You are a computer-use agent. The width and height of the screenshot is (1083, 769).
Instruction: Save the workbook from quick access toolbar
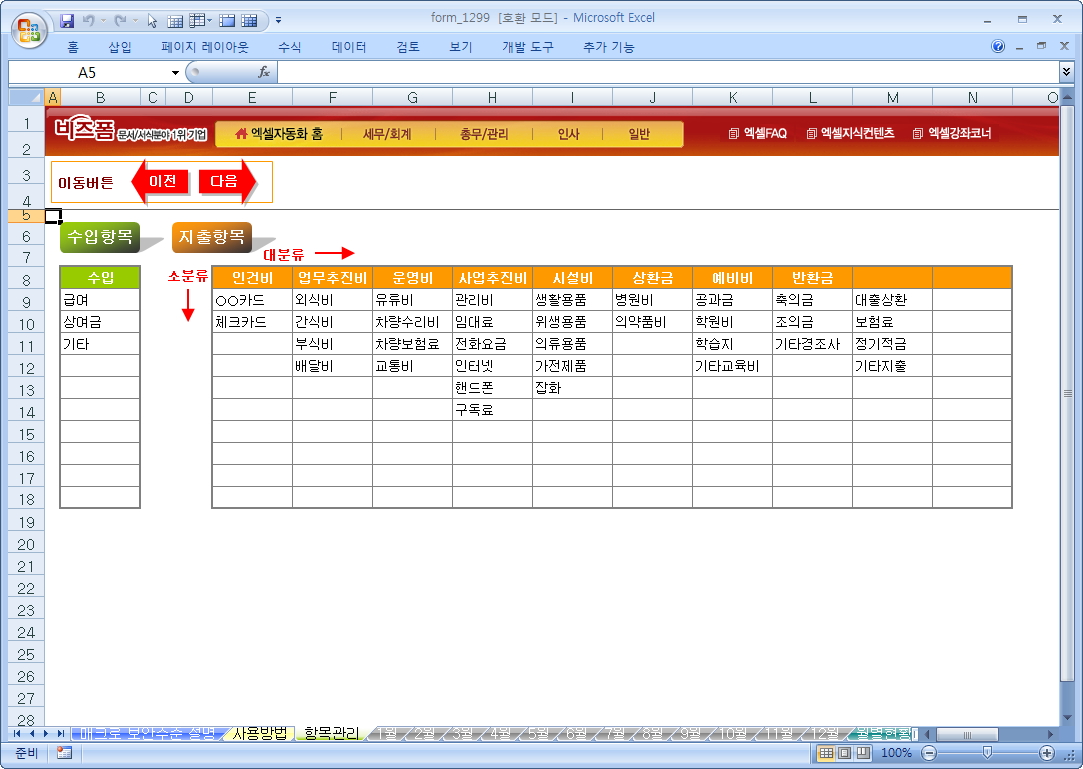click(x=68, y=19)
